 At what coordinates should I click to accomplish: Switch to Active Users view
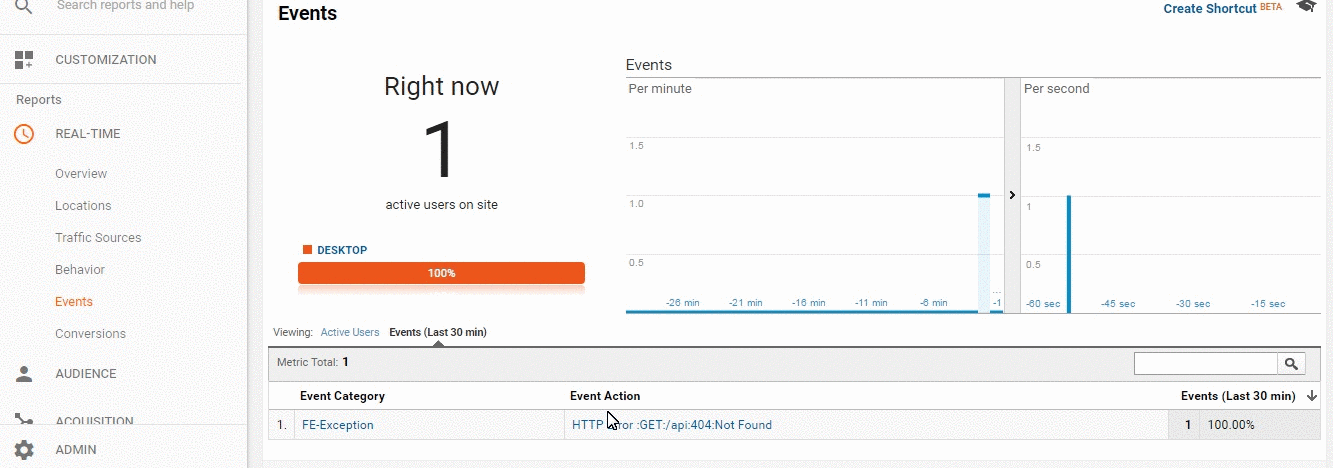(350, 332)
